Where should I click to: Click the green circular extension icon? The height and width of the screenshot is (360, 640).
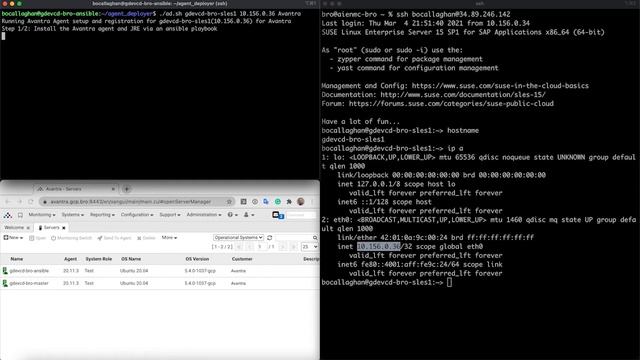(x=278, y=202)
